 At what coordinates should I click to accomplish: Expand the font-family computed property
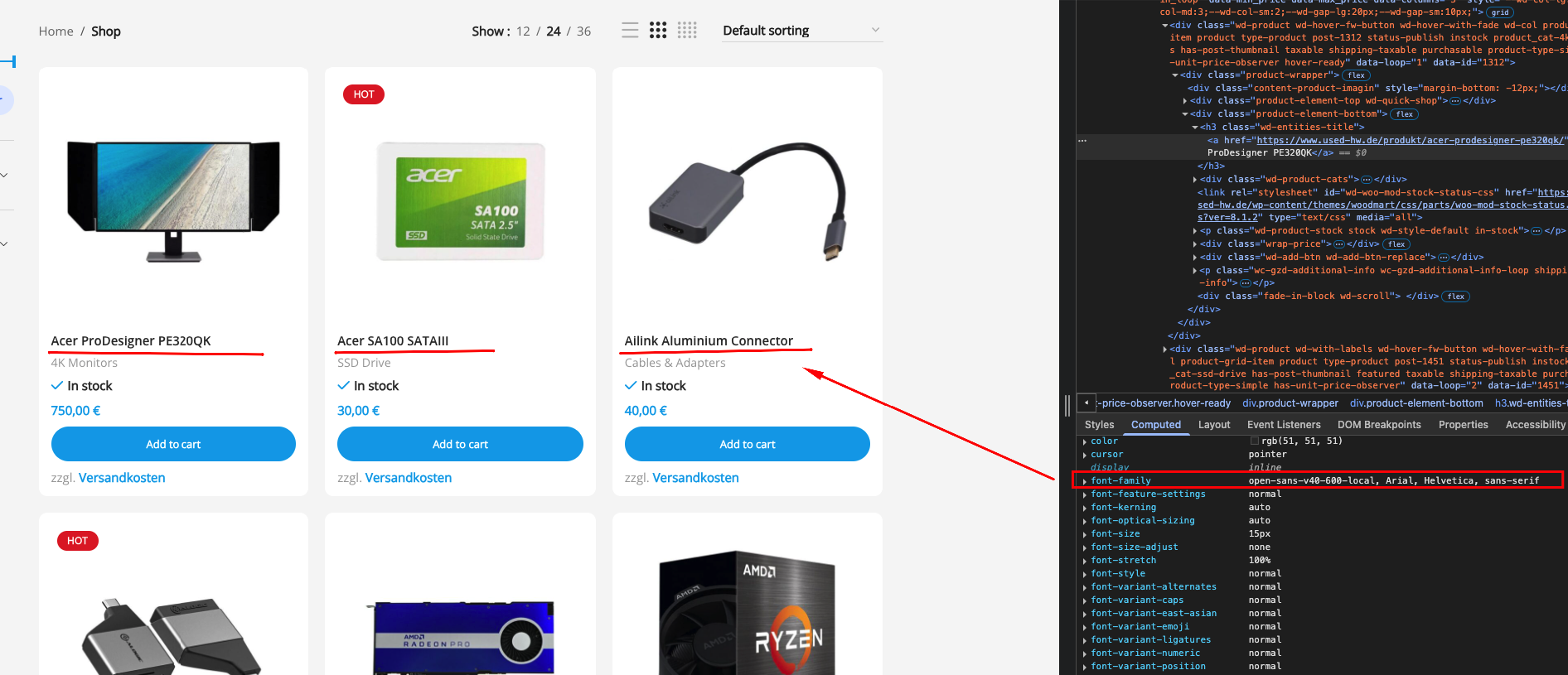(1084, 481)
